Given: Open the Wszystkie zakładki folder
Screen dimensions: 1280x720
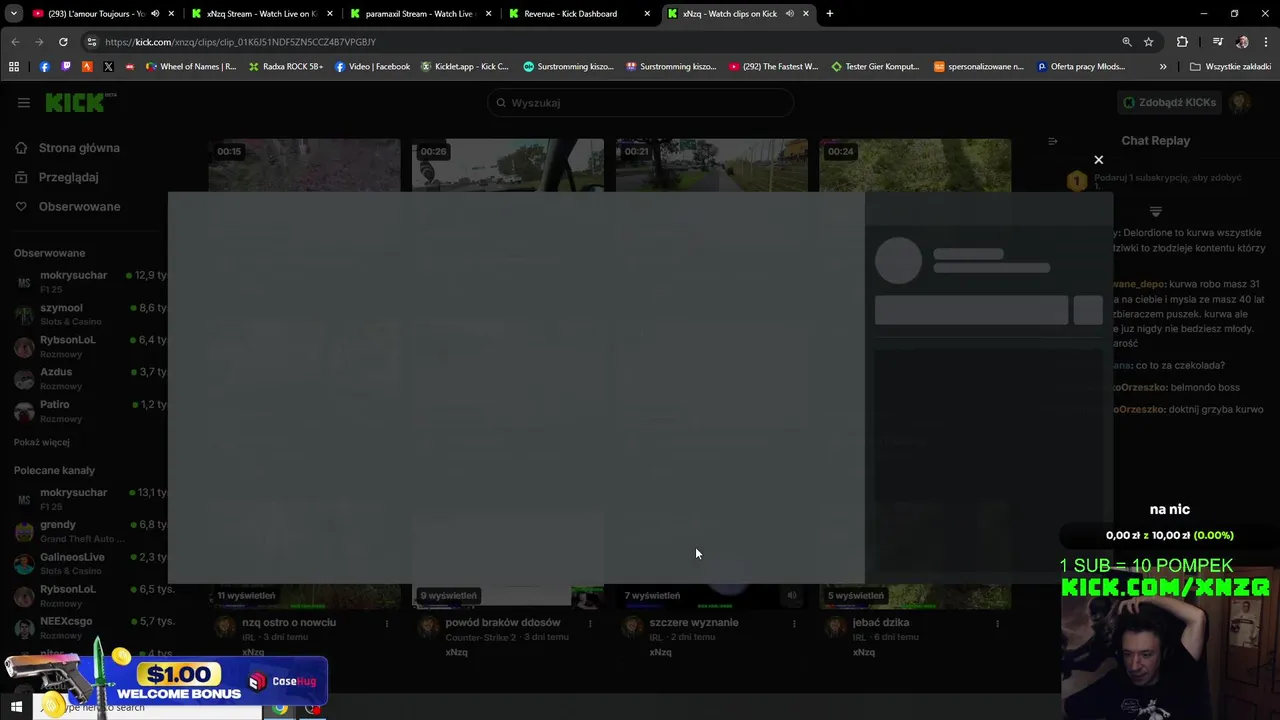Looking at the screenshot, I should (1230, 67).
